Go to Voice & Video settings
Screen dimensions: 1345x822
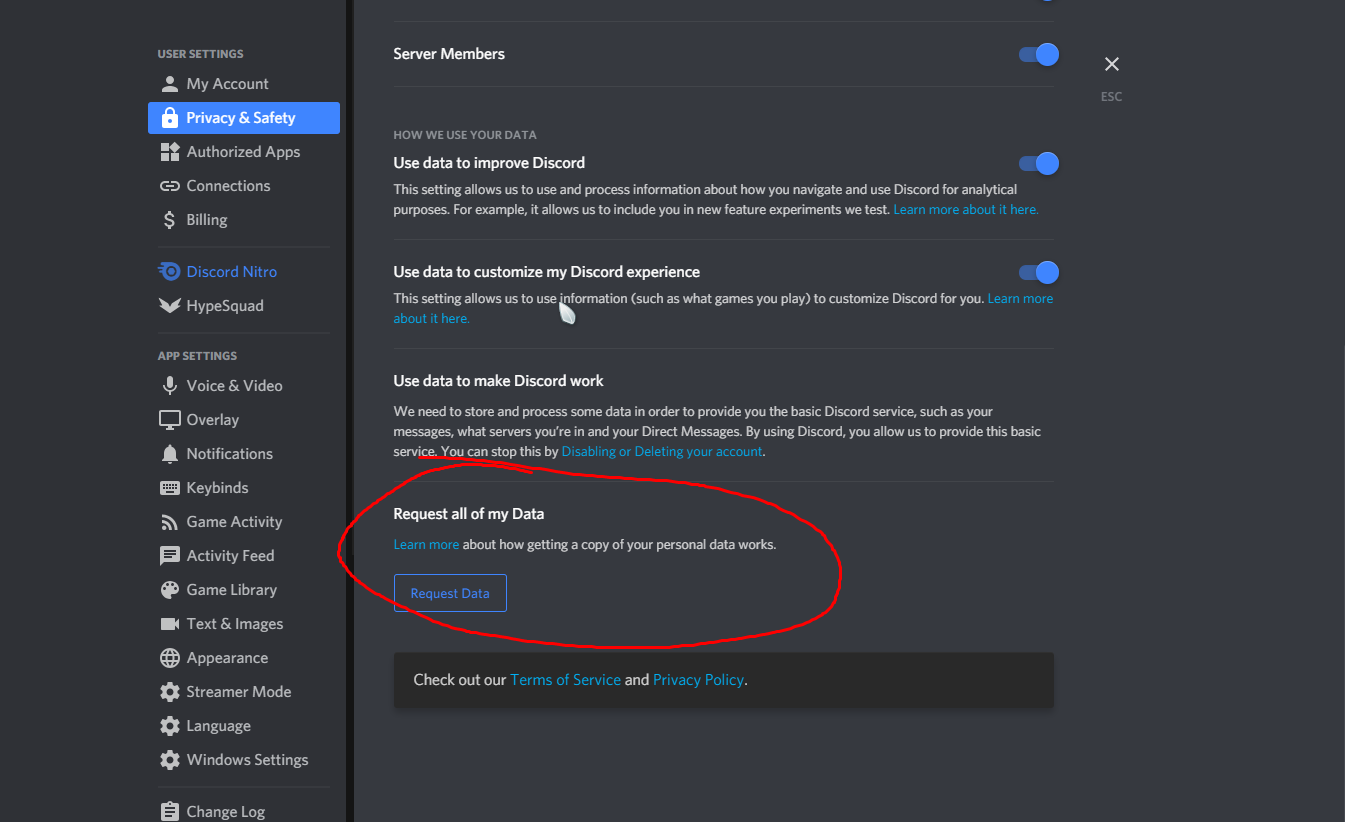pos(244,386)
